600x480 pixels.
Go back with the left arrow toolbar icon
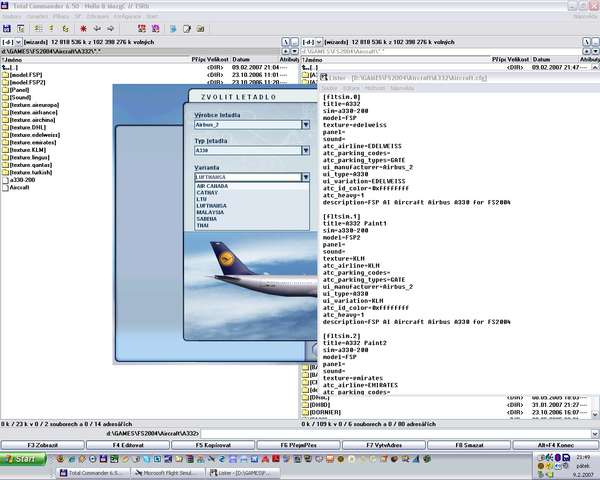(97, 29)
